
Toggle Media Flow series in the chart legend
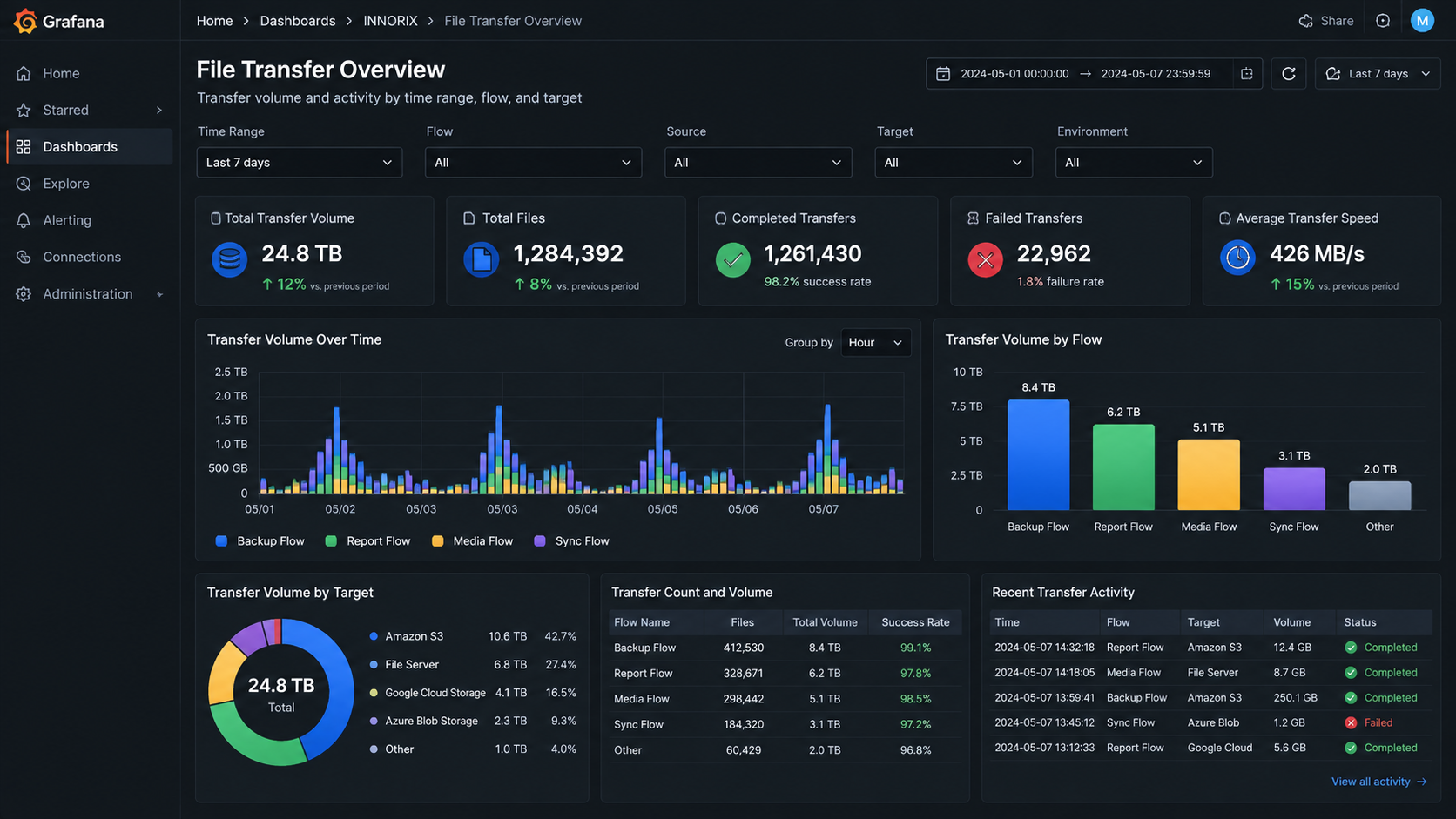(472, 541)
